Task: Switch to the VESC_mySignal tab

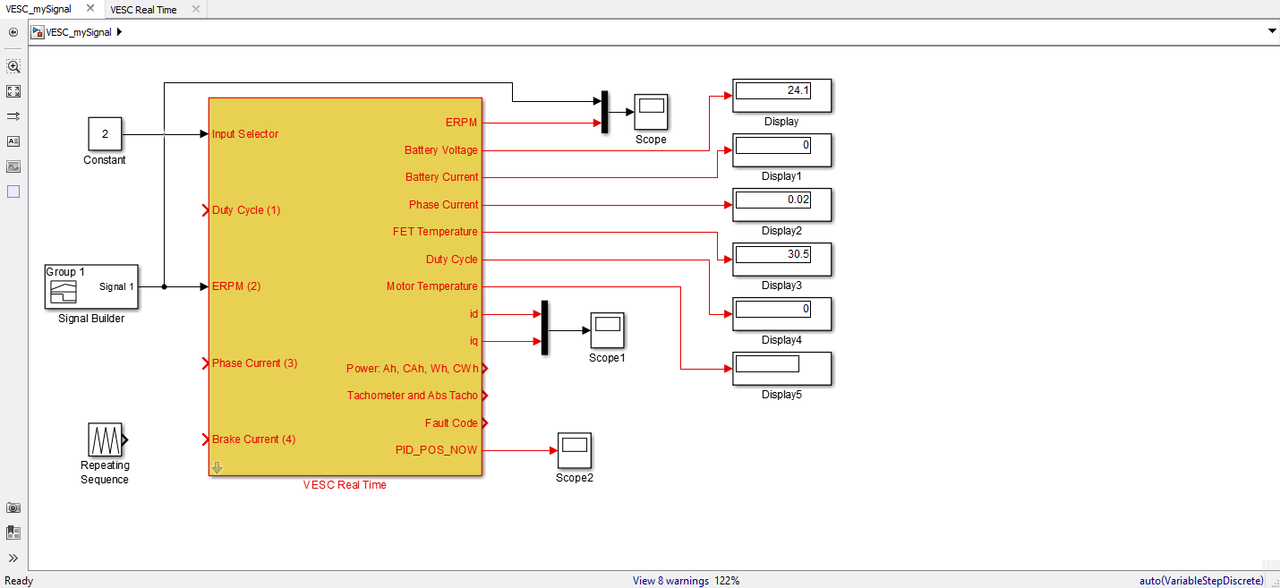Action: pos(38,9)
